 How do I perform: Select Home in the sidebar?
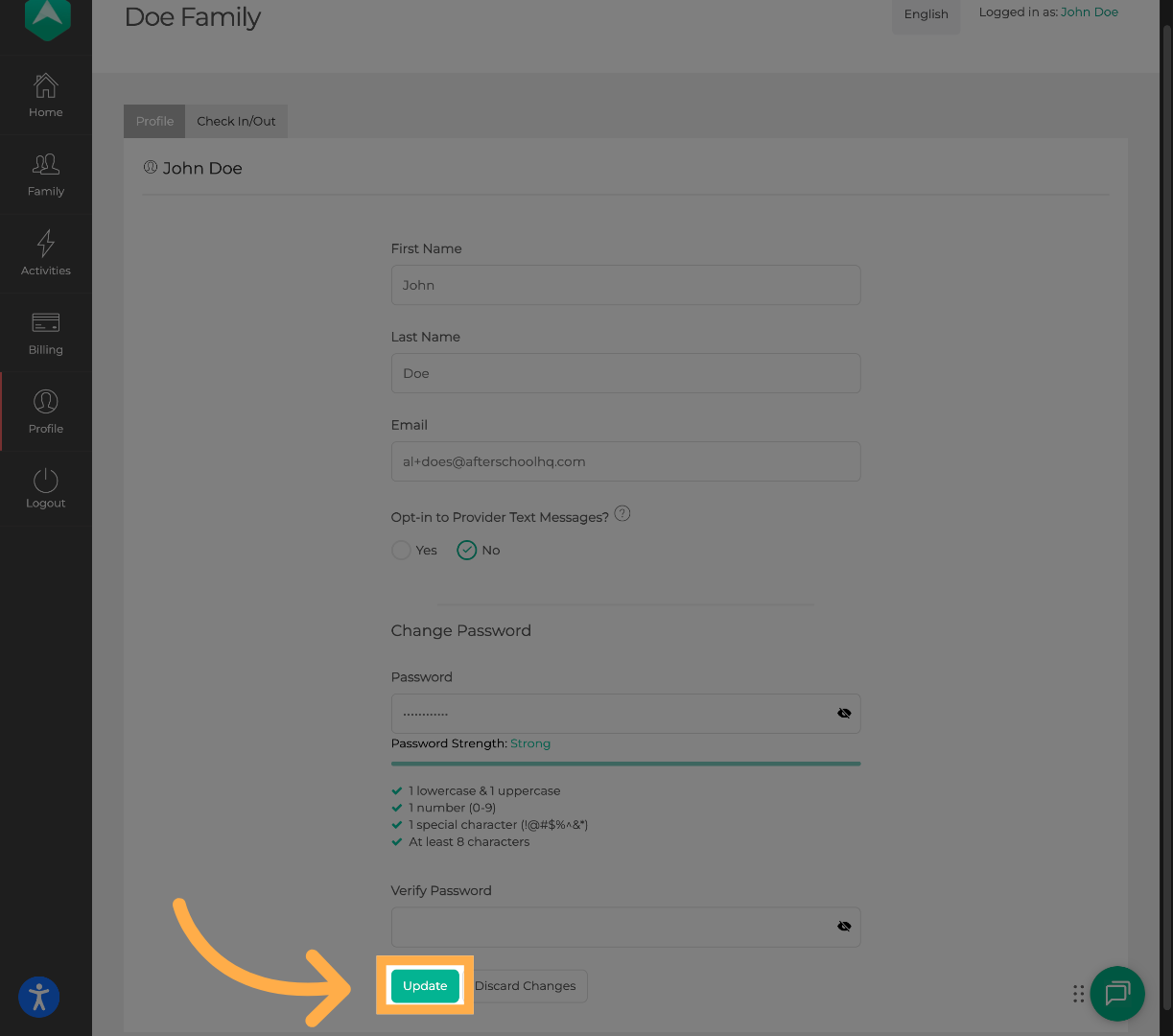(x=45, y=96)
